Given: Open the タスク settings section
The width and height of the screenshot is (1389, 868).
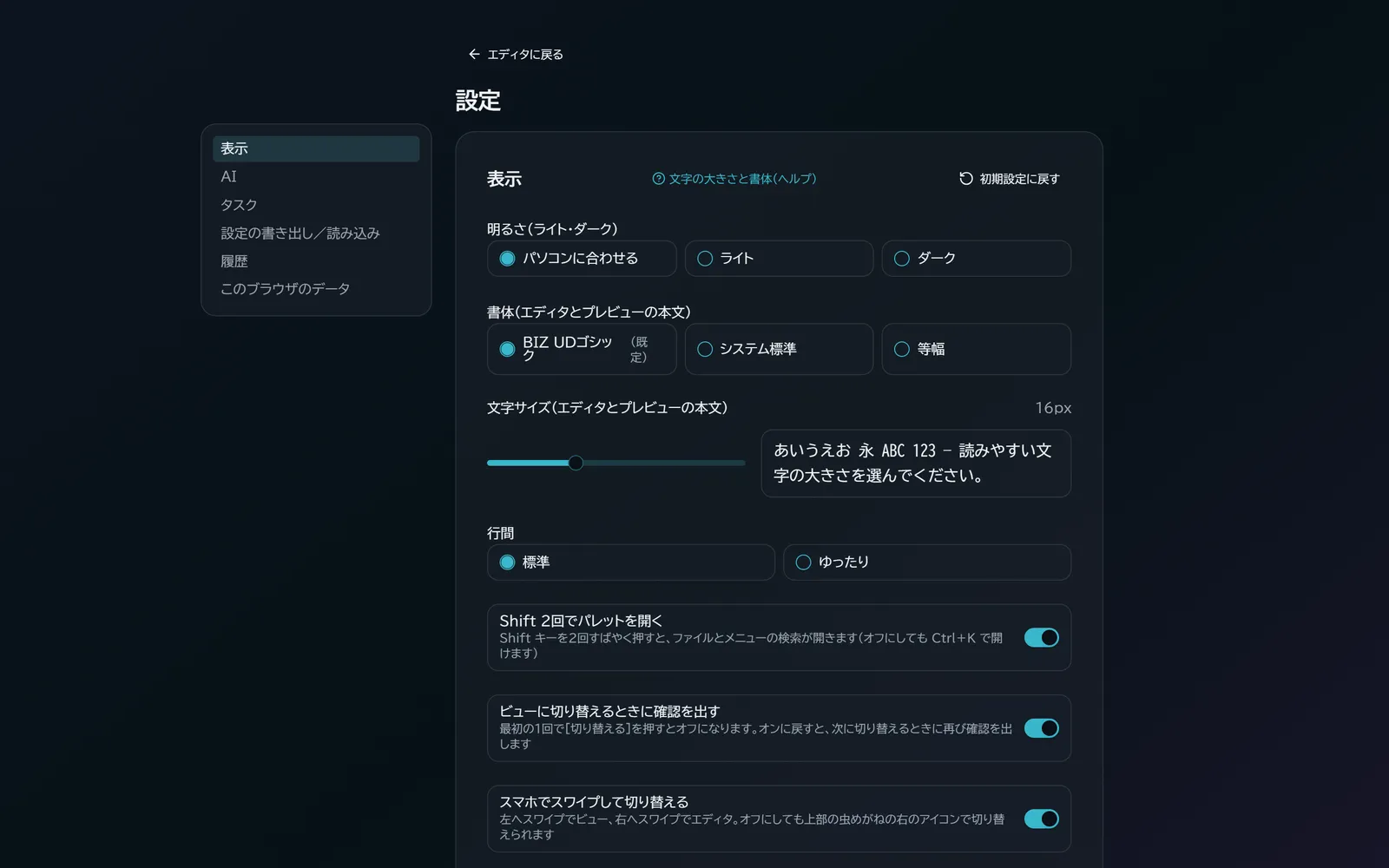Looking at the screenshot, I should click(316, 205).
